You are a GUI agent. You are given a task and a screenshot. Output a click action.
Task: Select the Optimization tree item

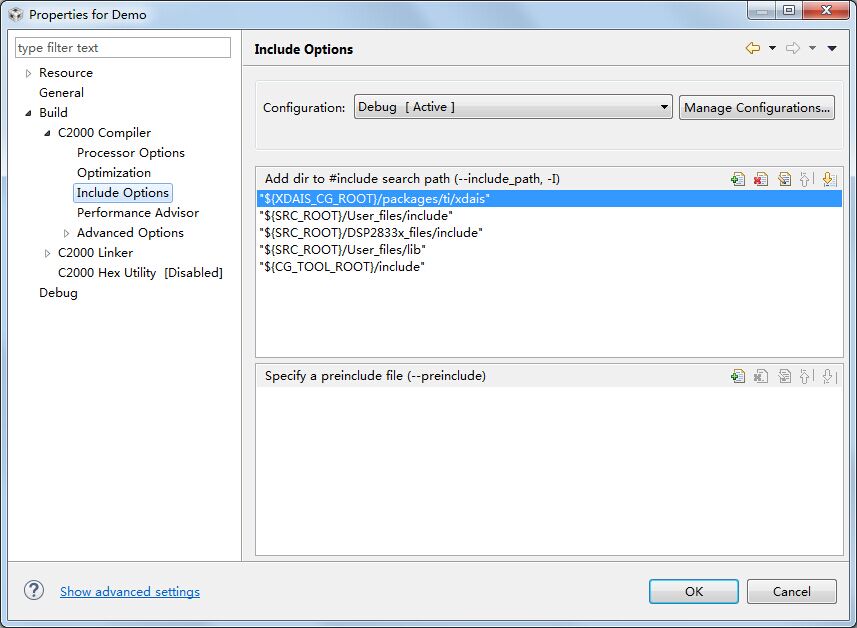pyautogui.click(x=114, y=173)
